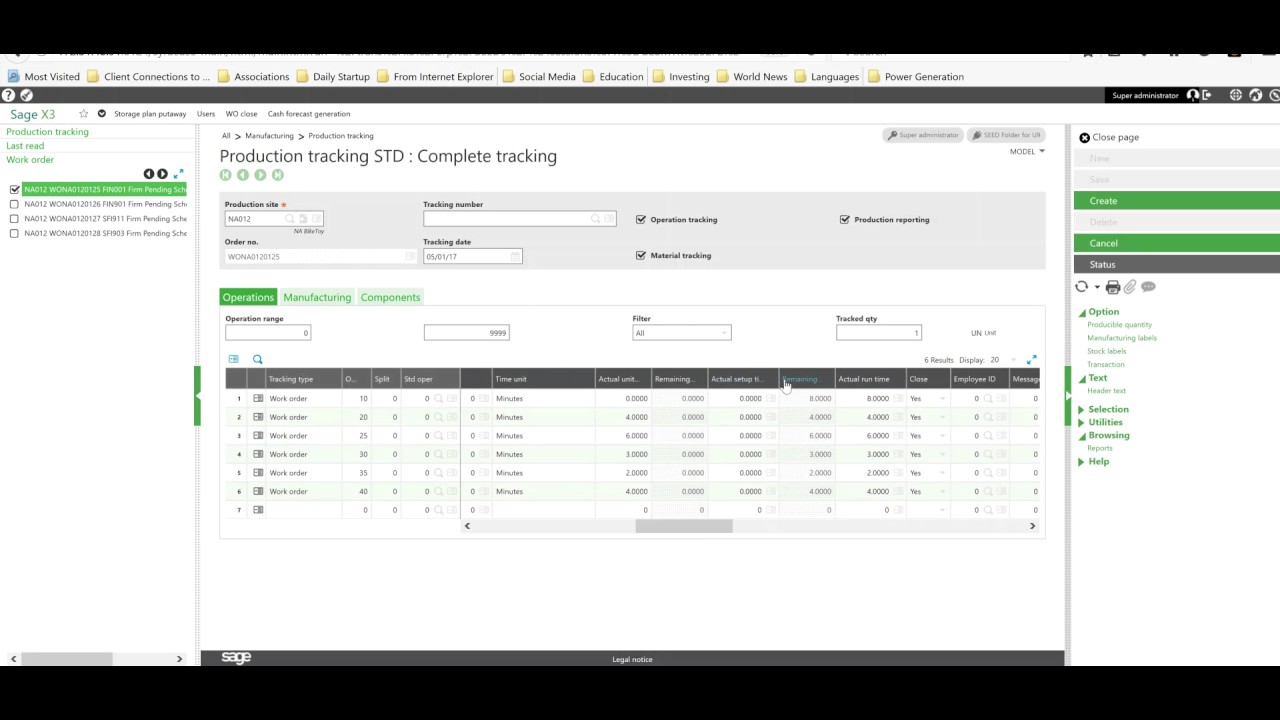Click the Cancel button
This screenshot has height=720, width=1280.
pos(1177,243)
